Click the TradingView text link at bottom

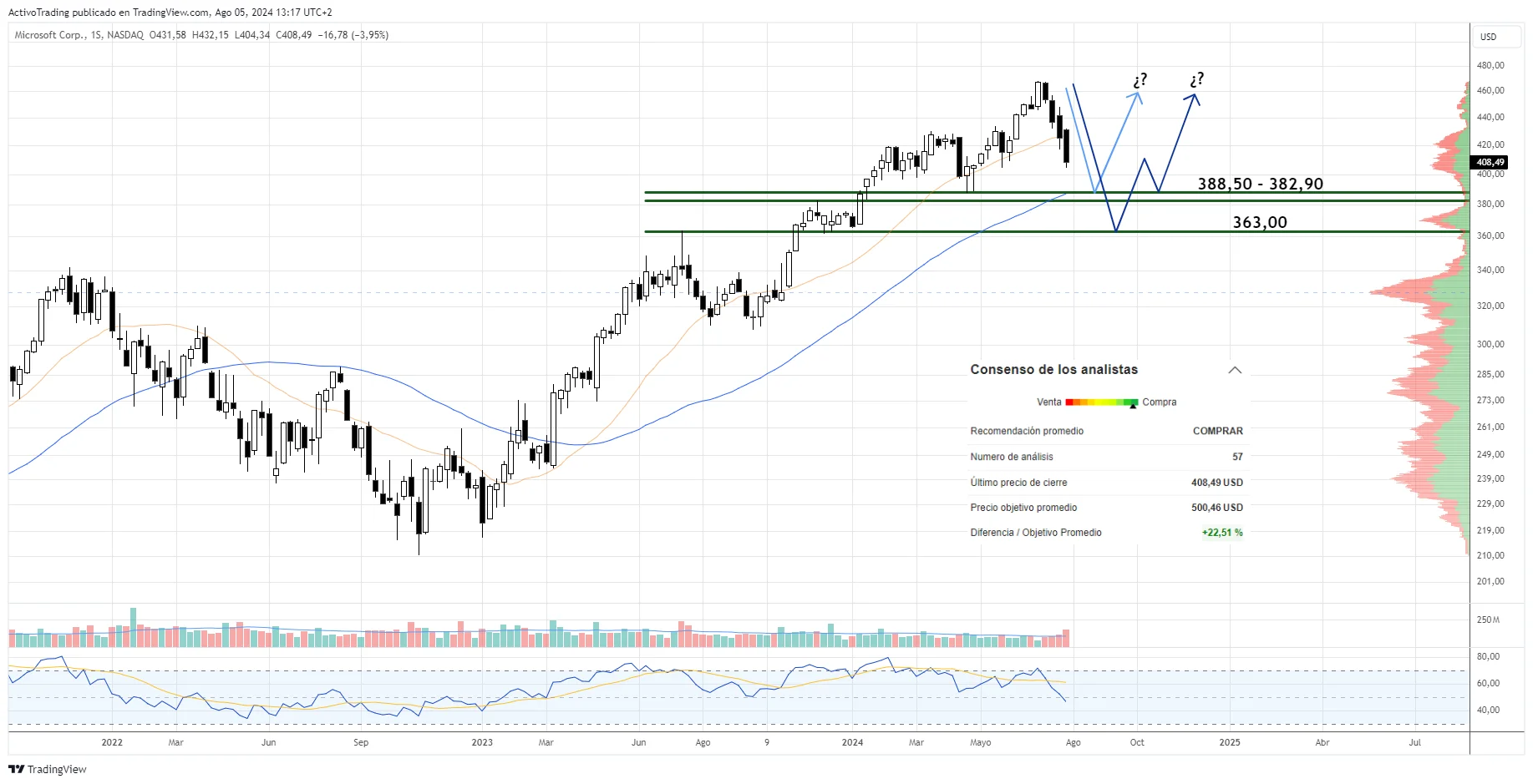[x=57, y=769]
